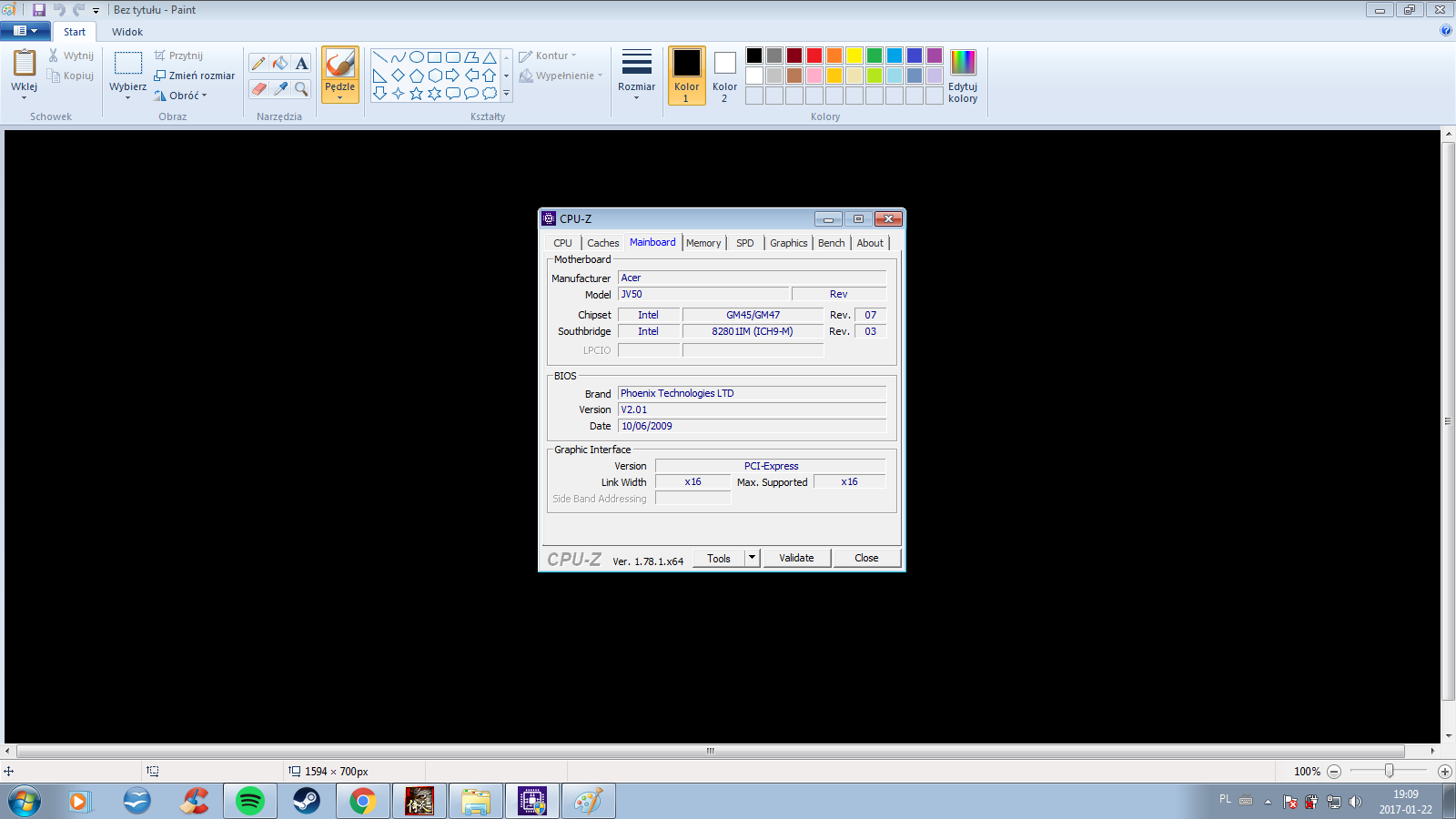
Task: Click the Redo arrow in the title bar
Action: click(78, 10)
